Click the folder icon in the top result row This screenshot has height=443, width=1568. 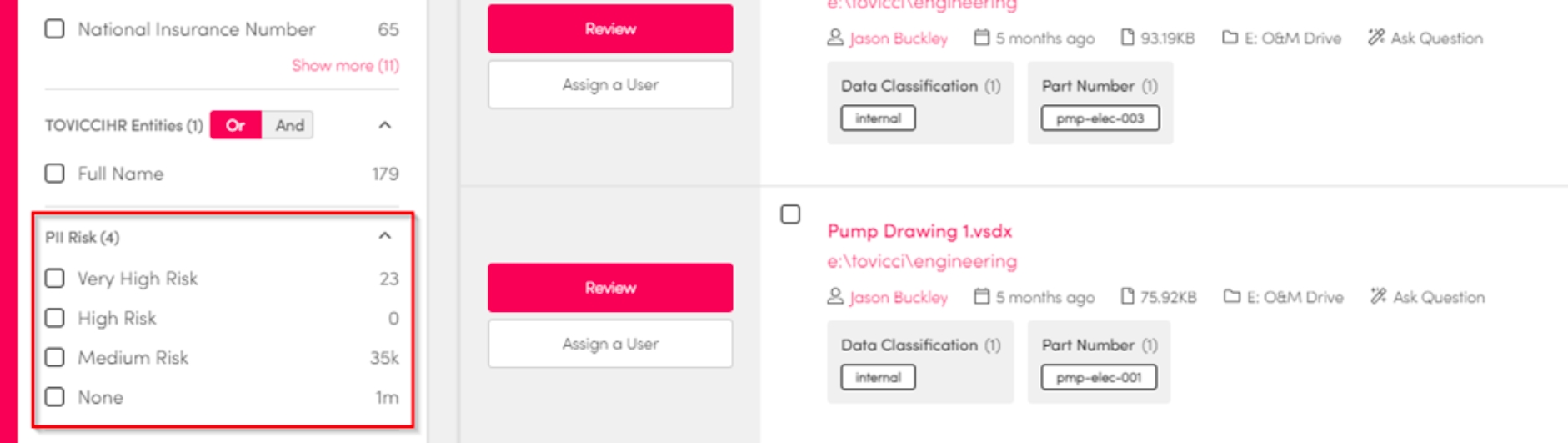(1230, 38)
